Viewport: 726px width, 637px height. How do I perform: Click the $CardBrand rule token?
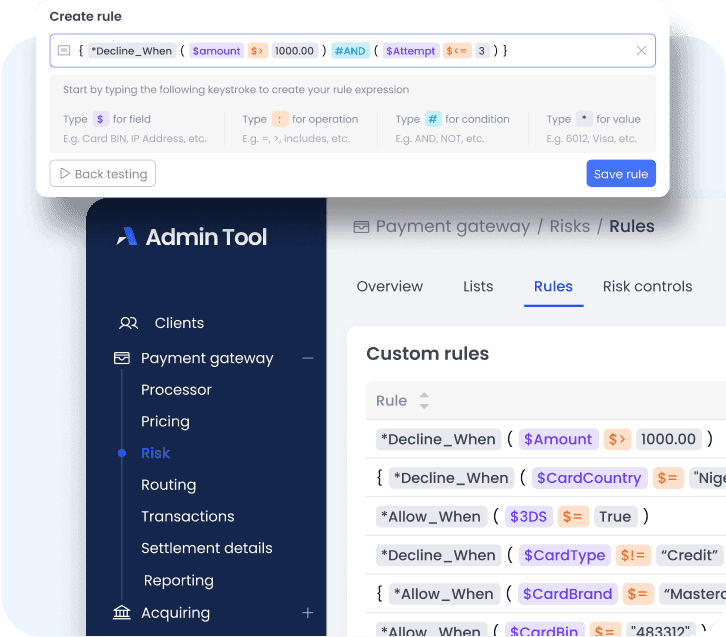click(567, 594)
